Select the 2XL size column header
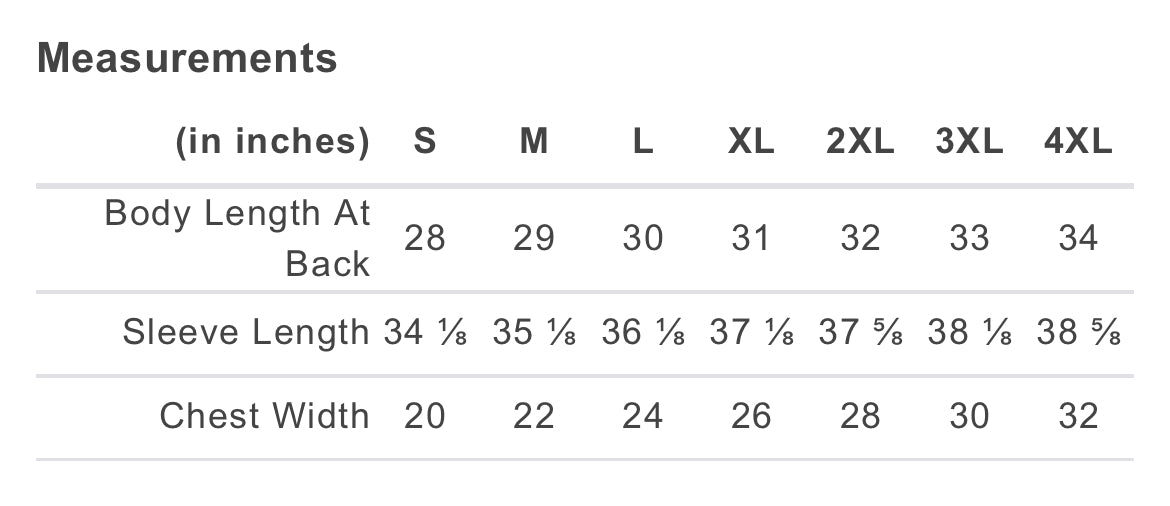The image size is (1170, 506). [860, 142]
